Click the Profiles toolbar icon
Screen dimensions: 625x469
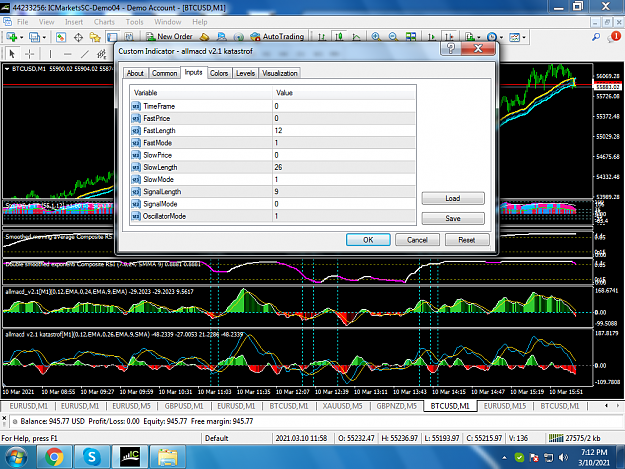34,37
